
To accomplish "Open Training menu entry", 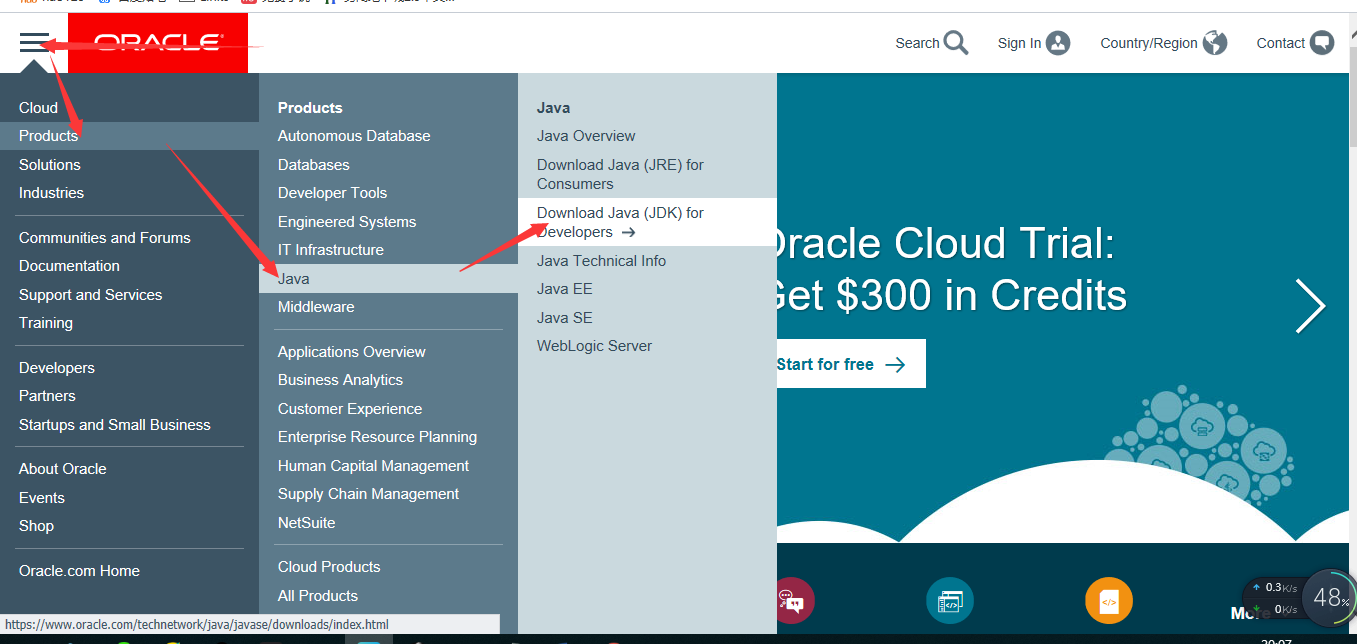I will pyautogui.click(x=46, y=323).
